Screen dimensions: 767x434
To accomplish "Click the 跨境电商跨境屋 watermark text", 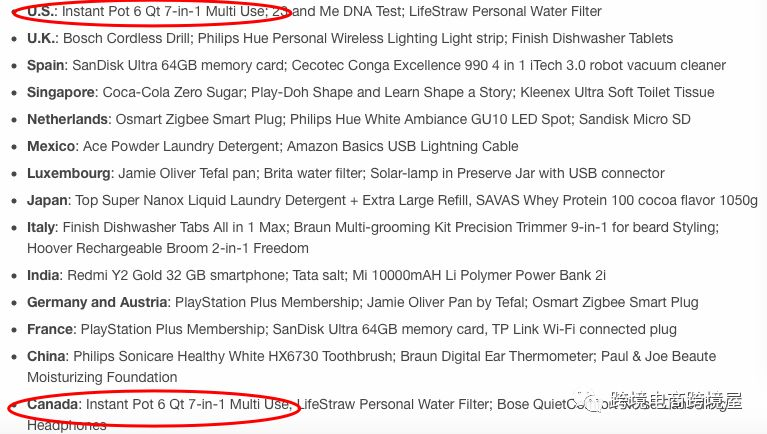I will [678, 402].
